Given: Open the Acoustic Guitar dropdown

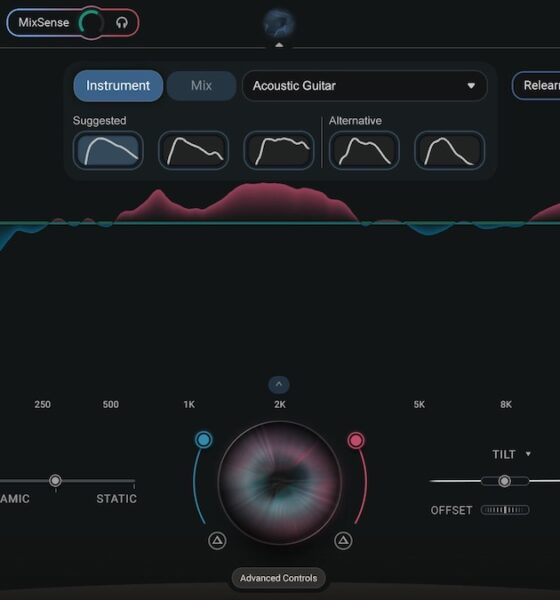Looking at the screenshot, I should tap(364, 86).
